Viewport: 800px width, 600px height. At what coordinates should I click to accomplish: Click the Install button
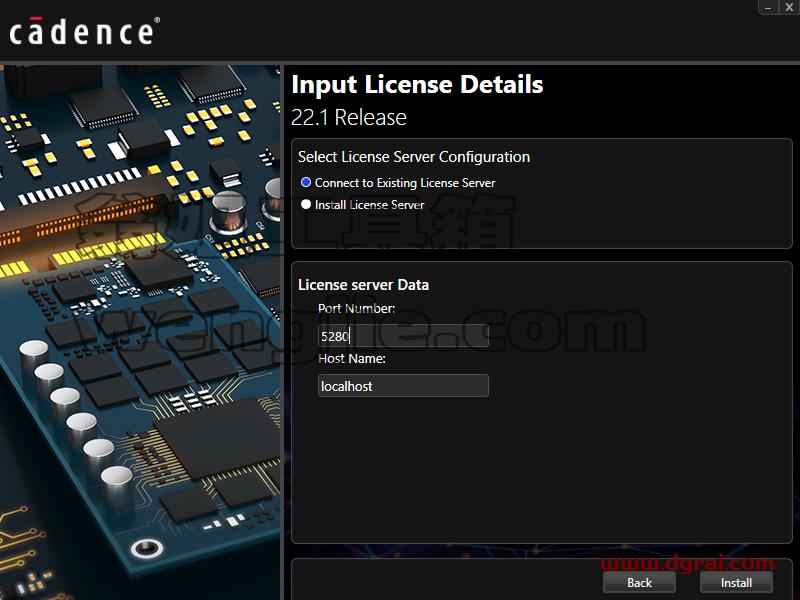coord(736,583)
